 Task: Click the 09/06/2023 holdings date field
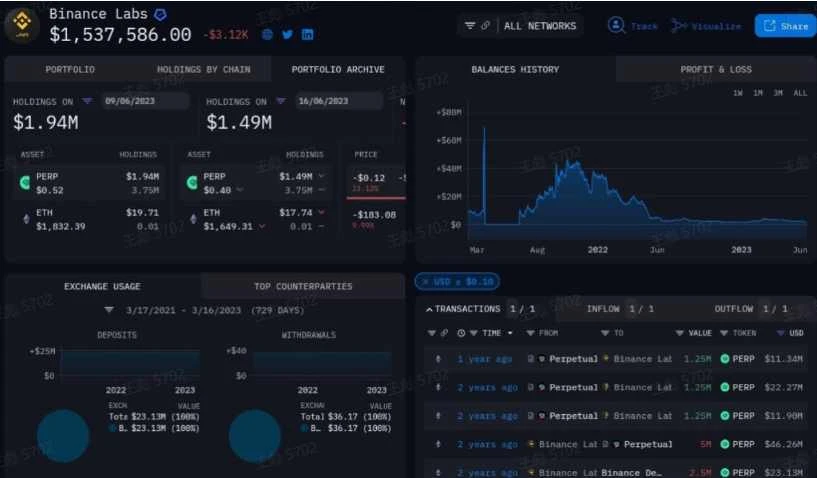pyautogui.click(x=142, y=101)
